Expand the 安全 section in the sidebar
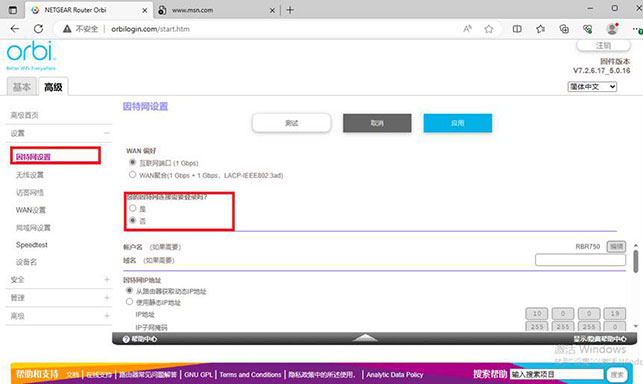 point(59,279)
